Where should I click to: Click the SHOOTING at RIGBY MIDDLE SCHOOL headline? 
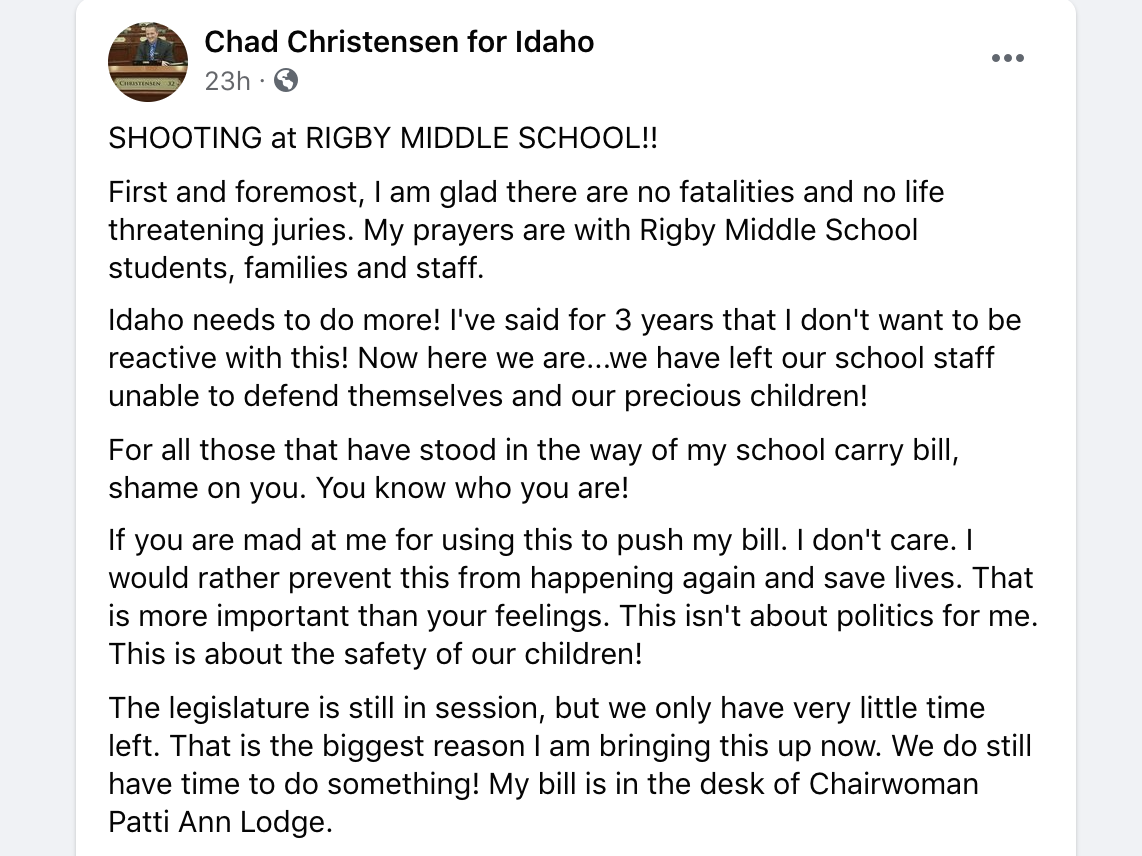click(383, 138)
